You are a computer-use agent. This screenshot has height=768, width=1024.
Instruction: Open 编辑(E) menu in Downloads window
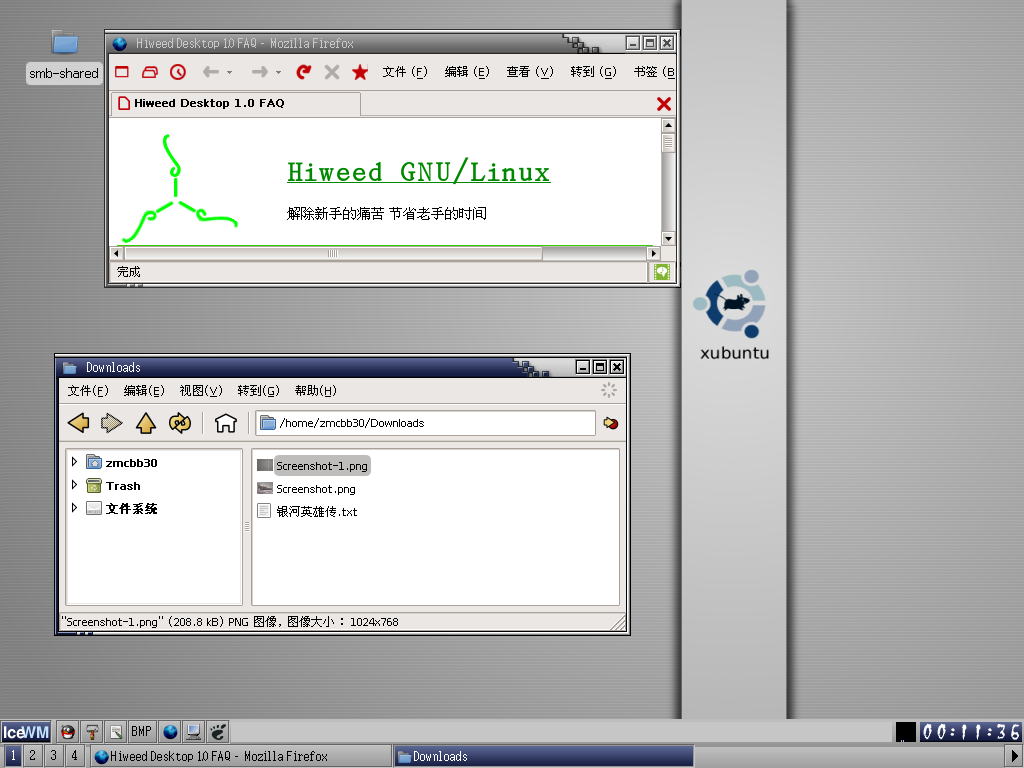(x=144, y=391)
